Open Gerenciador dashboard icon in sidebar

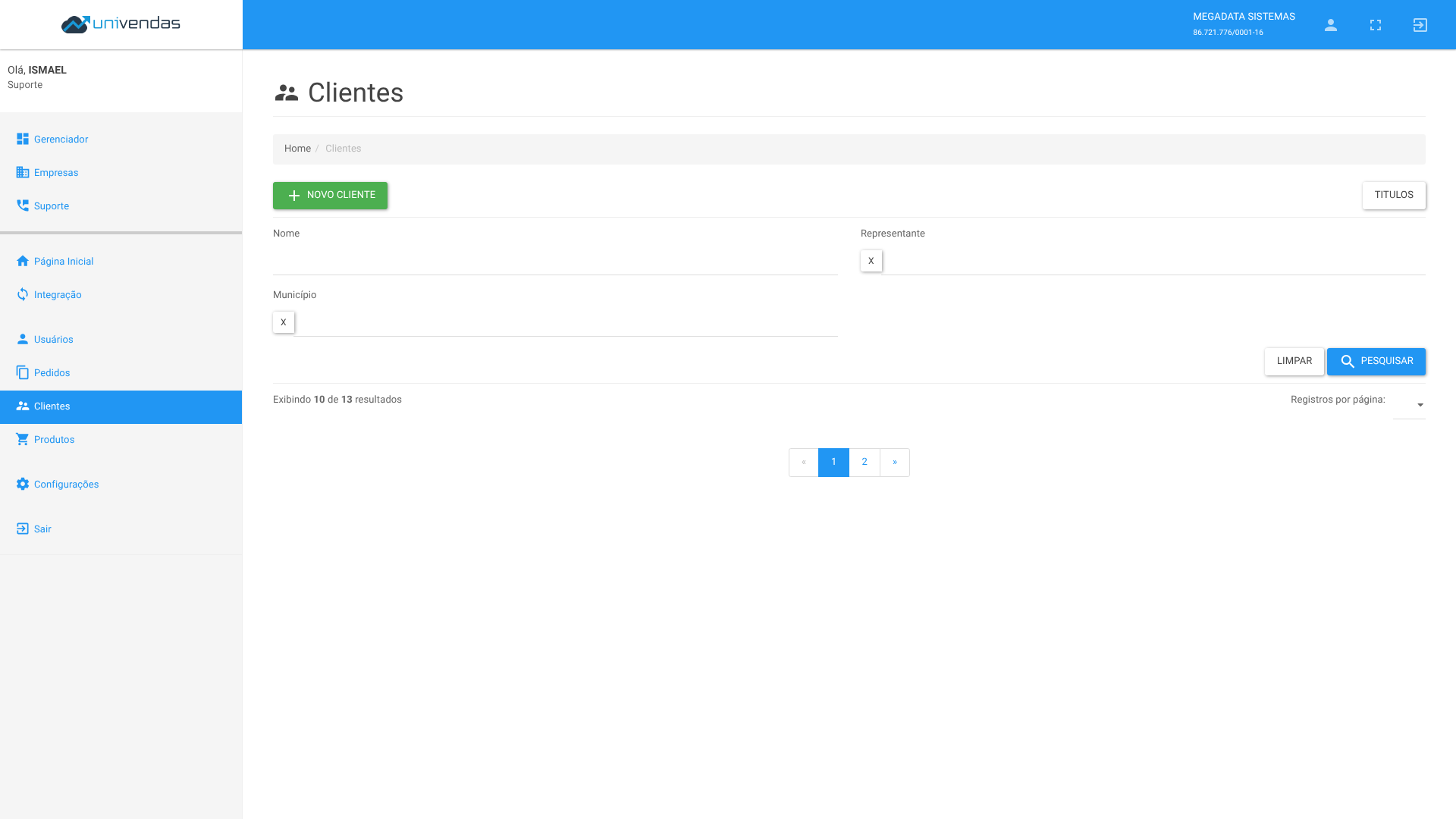click(23, 140)
